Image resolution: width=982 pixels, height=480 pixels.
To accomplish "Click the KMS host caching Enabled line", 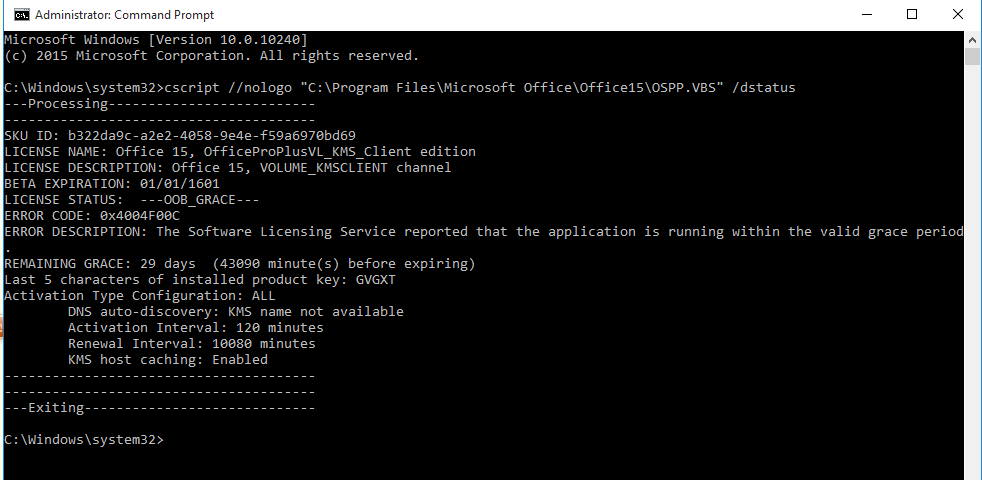I will coord(168,360).
